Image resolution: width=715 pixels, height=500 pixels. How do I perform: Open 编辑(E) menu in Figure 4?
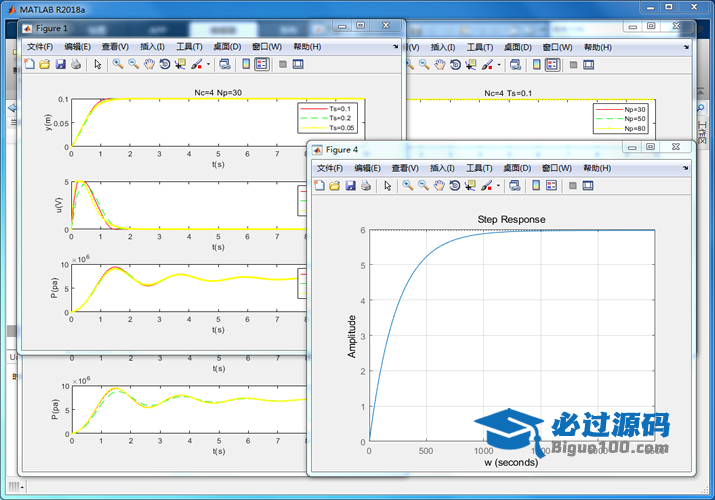click(368, 168)
